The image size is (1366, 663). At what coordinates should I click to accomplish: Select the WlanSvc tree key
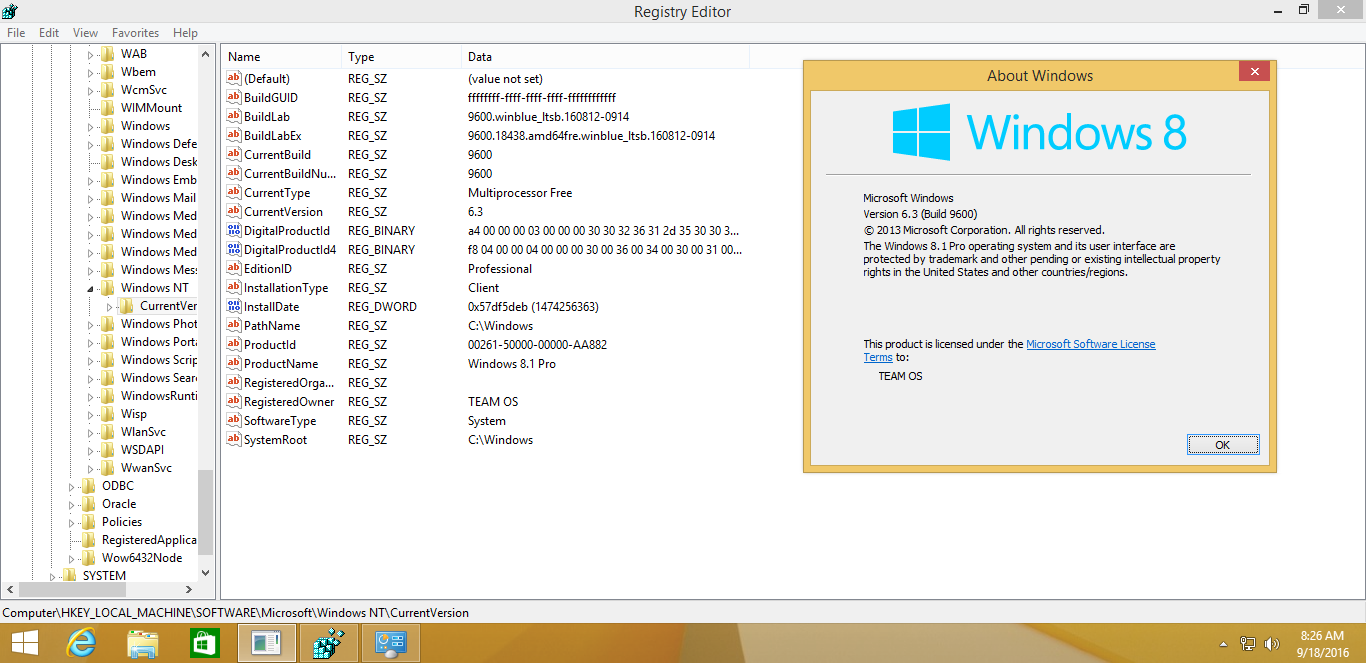[143, 432]
